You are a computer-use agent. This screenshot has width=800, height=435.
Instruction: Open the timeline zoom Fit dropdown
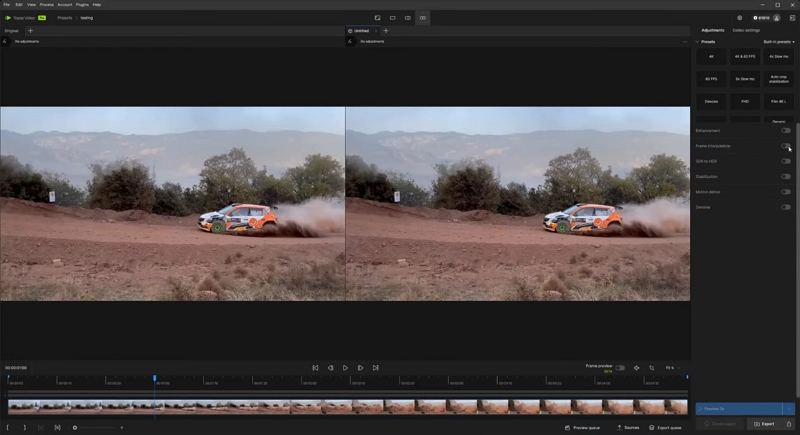point(672,368)
